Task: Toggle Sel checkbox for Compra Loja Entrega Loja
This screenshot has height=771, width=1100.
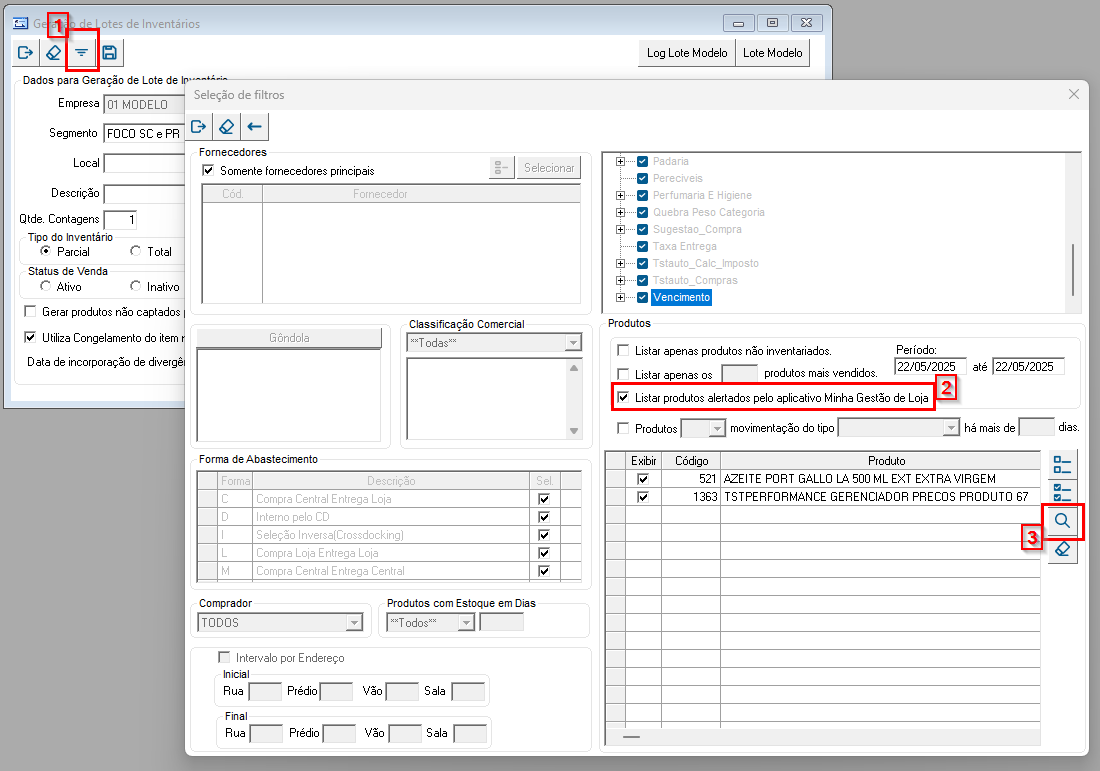Action: tap(544, 554)
